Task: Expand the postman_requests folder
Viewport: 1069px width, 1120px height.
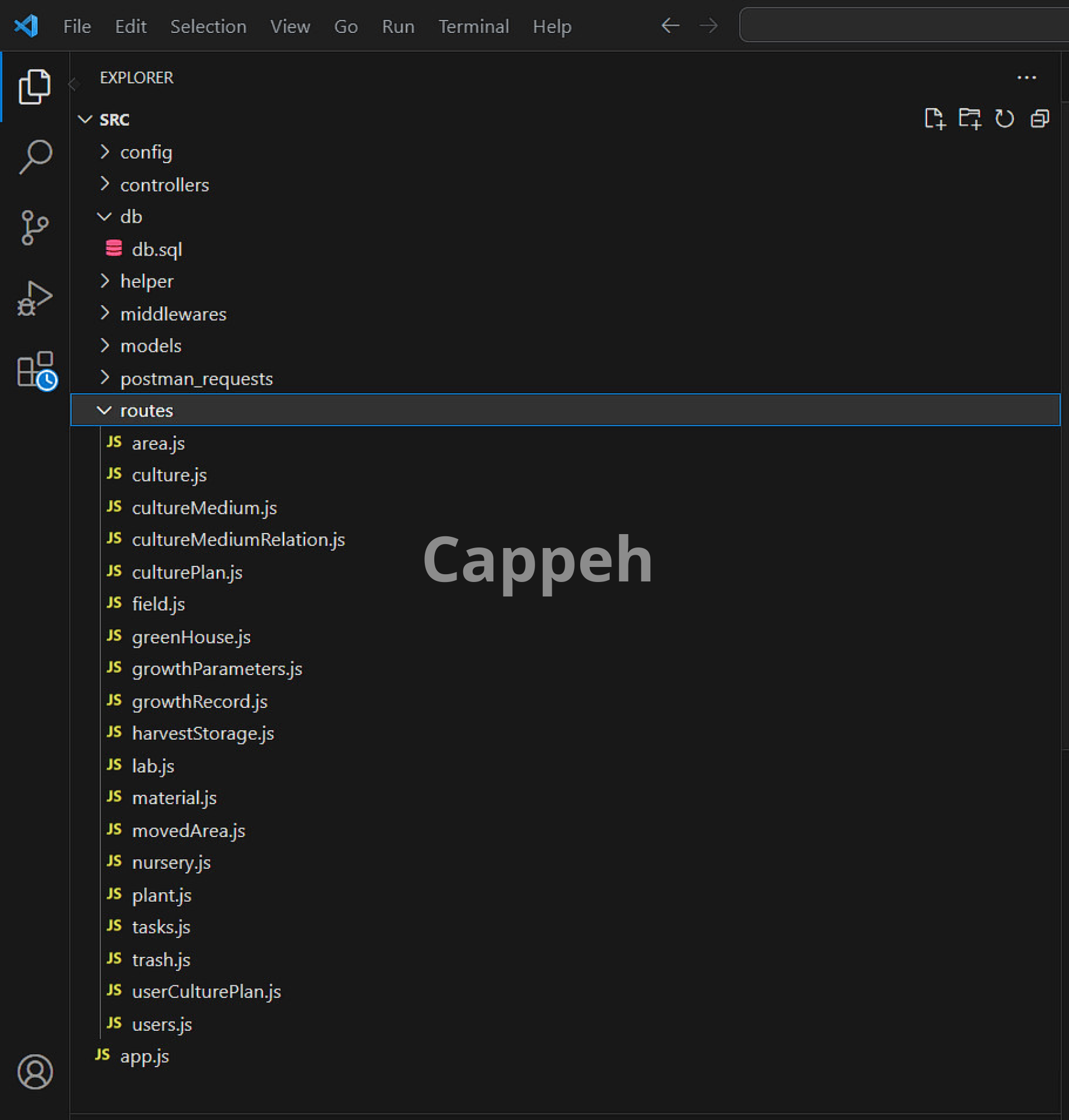Action: [x=196, y=379]
